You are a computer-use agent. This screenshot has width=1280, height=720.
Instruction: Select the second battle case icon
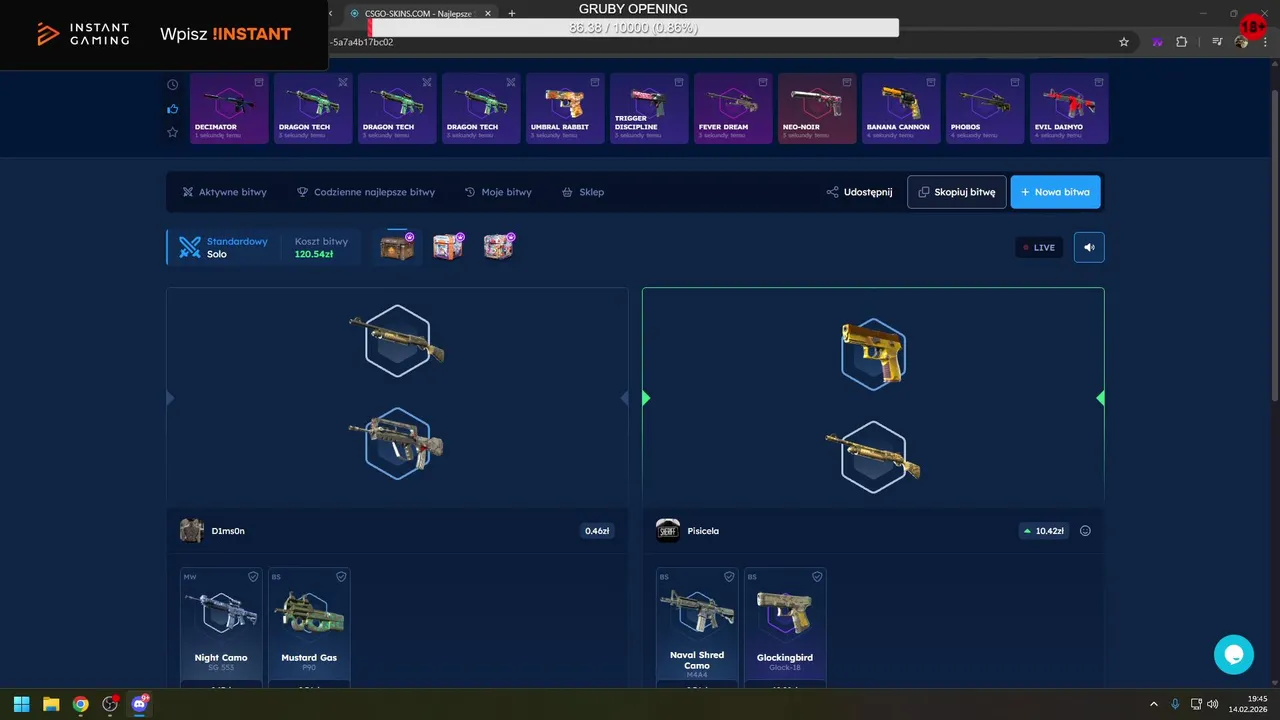[x=448, y=246]
